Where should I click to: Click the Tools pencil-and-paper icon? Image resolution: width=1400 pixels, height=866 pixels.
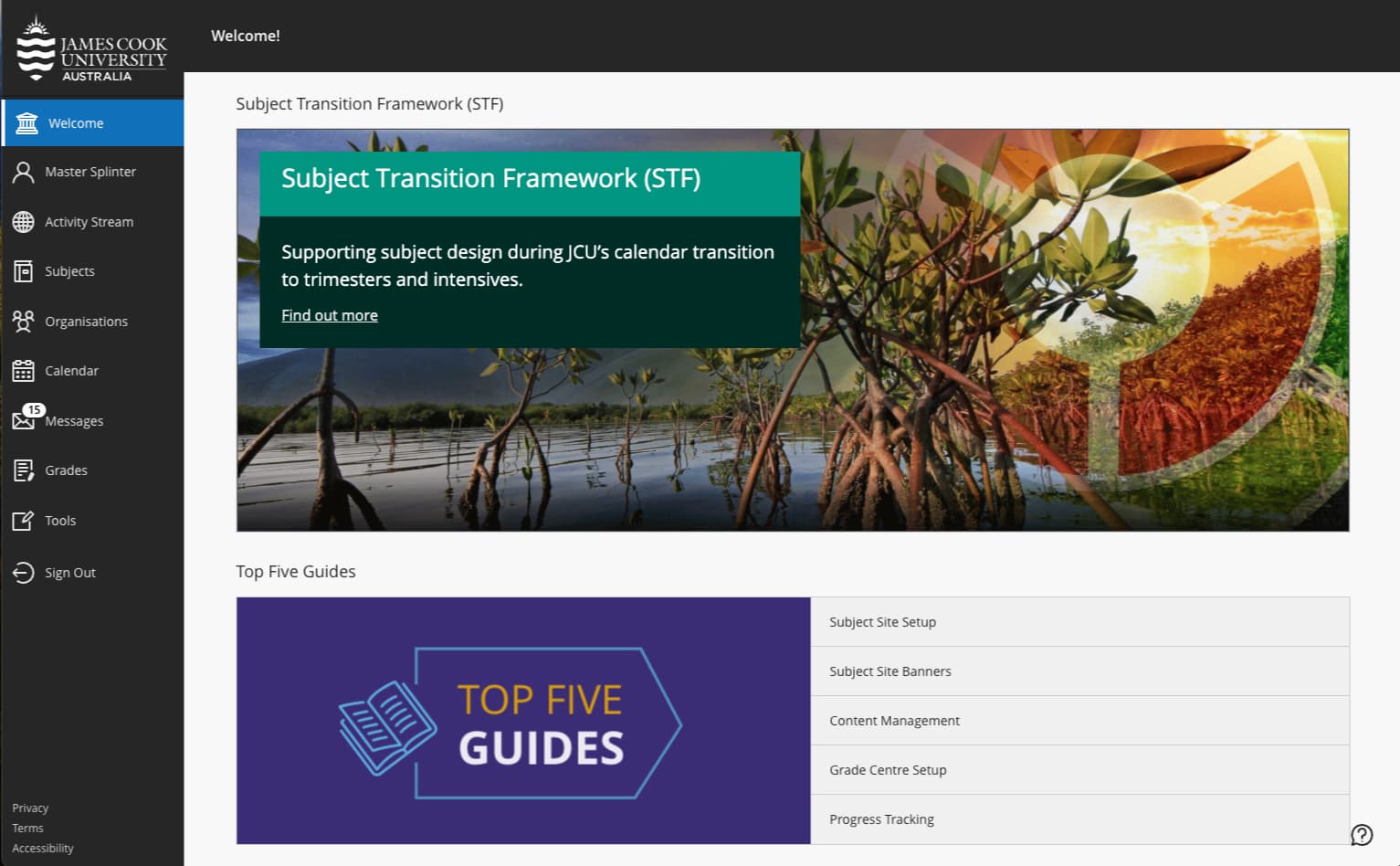pos(23,521)
